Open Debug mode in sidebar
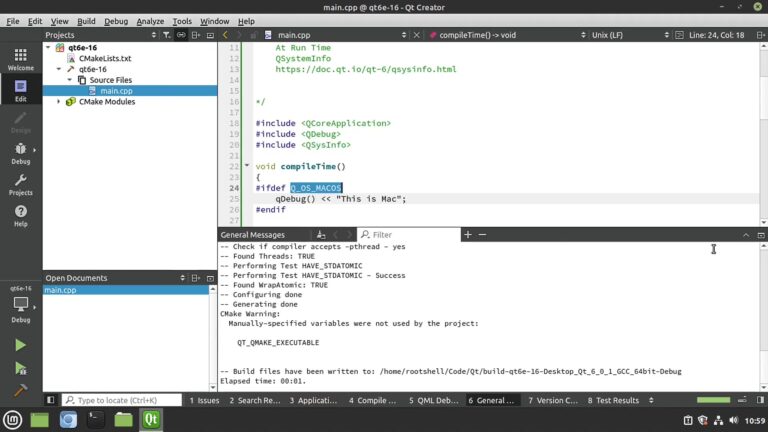Viewport: 768px width, 432px height. pos(21,153)
